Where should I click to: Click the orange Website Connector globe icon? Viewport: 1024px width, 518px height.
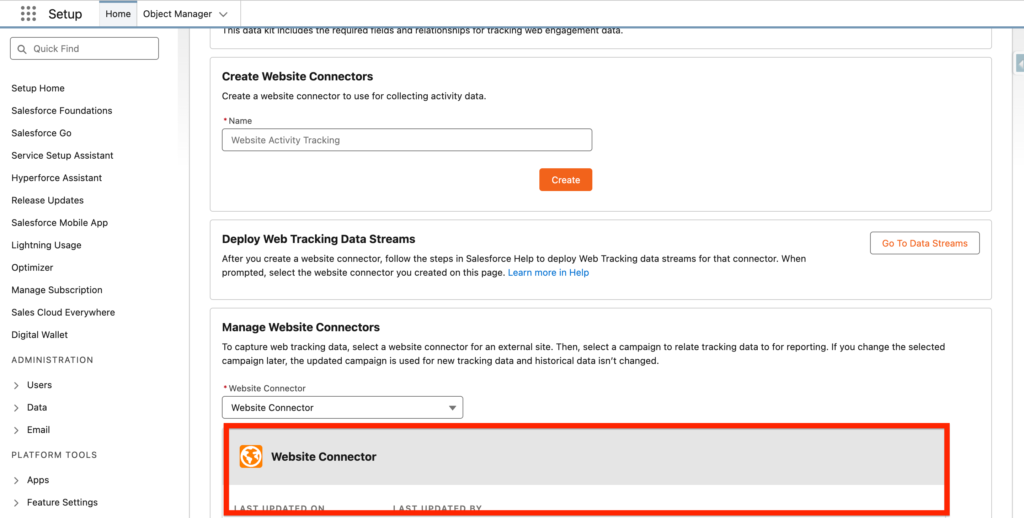coord(251,457)
